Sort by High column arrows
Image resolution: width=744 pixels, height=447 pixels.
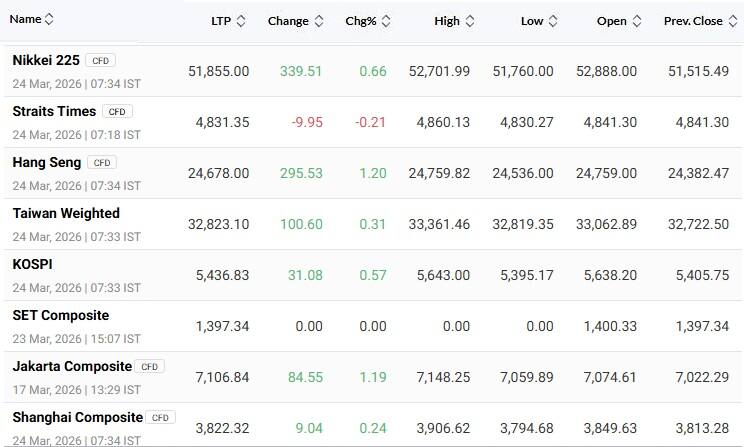(x=470, y=21)
